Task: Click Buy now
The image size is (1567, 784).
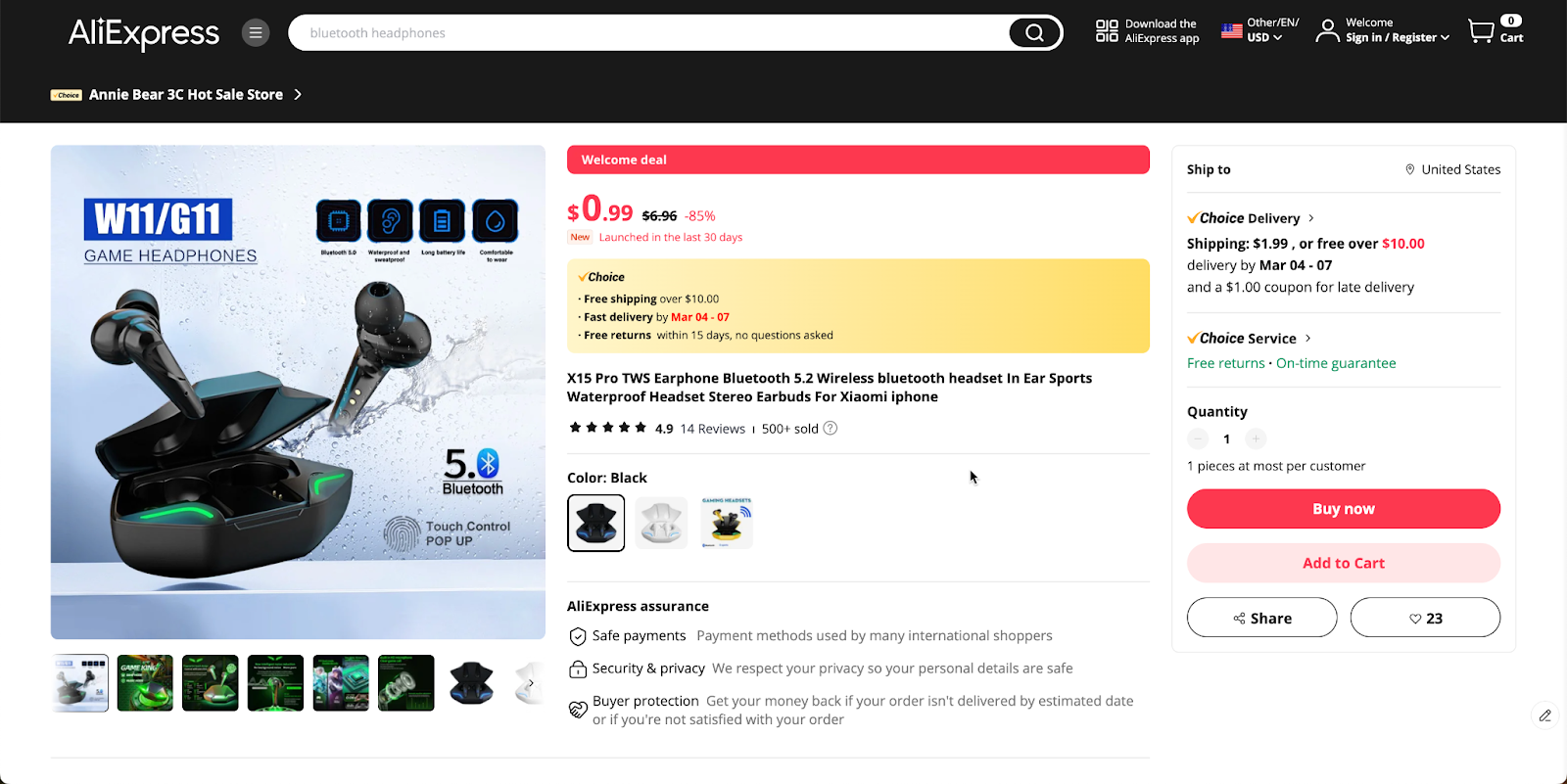Action: tap(1344, 509)
